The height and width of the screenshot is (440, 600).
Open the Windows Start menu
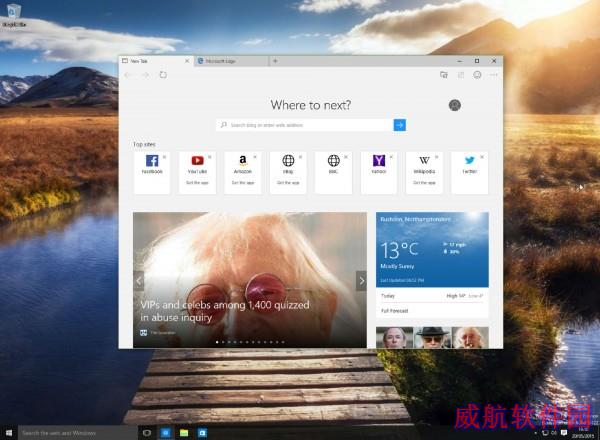(8, 433)
